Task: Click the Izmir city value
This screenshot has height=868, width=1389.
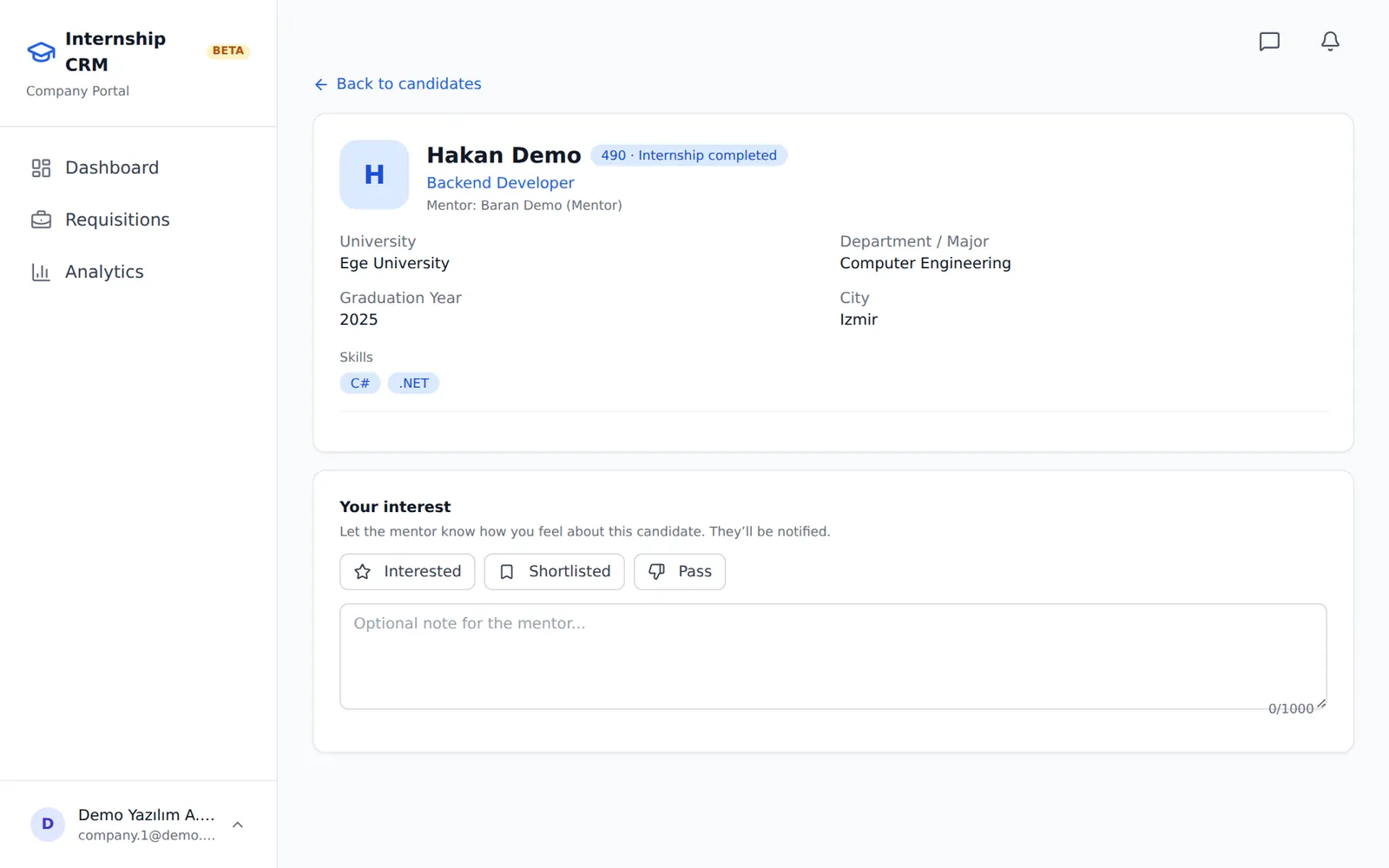Action: coord(859,319)
